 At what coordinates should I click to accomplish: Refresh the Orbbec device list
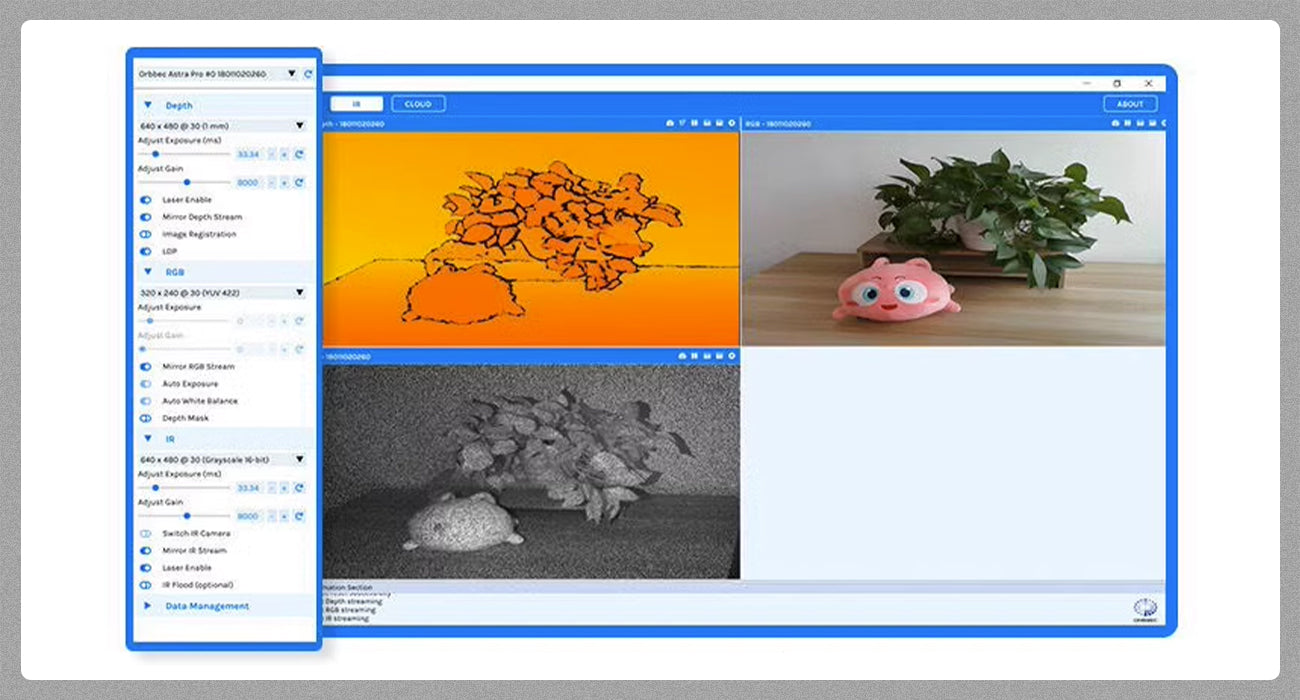[308, 74]
